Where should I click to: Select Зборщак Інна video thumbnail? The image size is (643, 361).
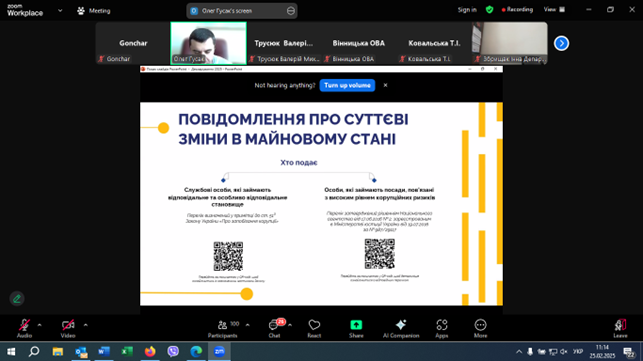coord(510,43)
